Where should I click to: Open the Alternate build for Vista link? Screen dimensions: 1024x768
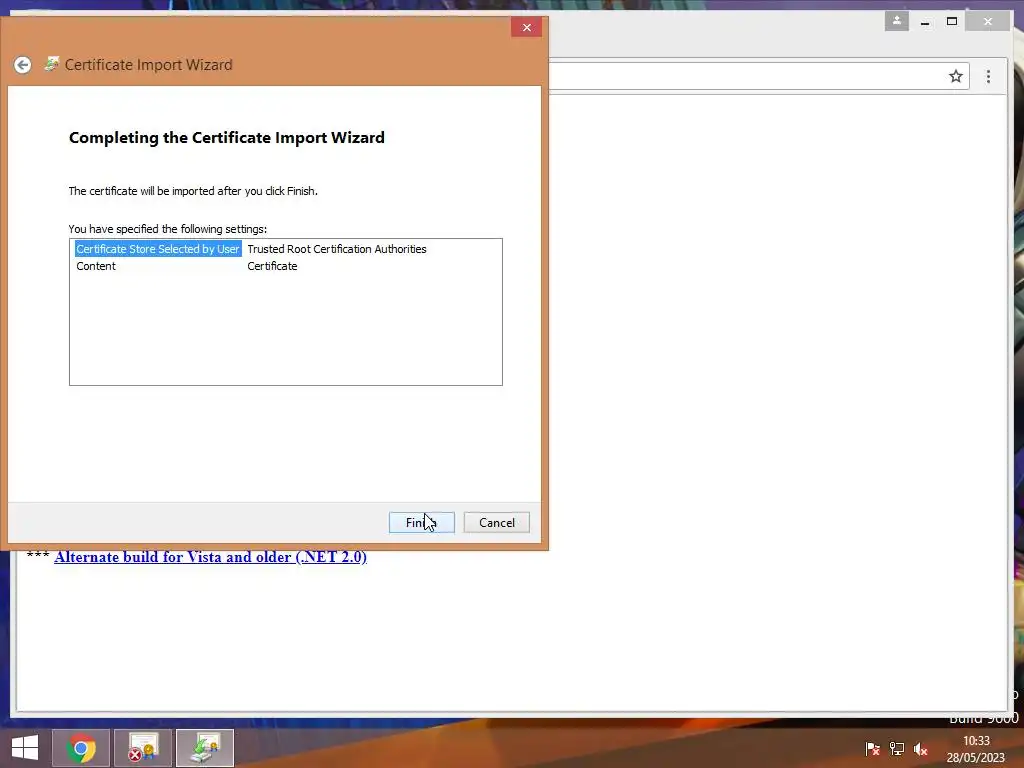tap(210, 557)
